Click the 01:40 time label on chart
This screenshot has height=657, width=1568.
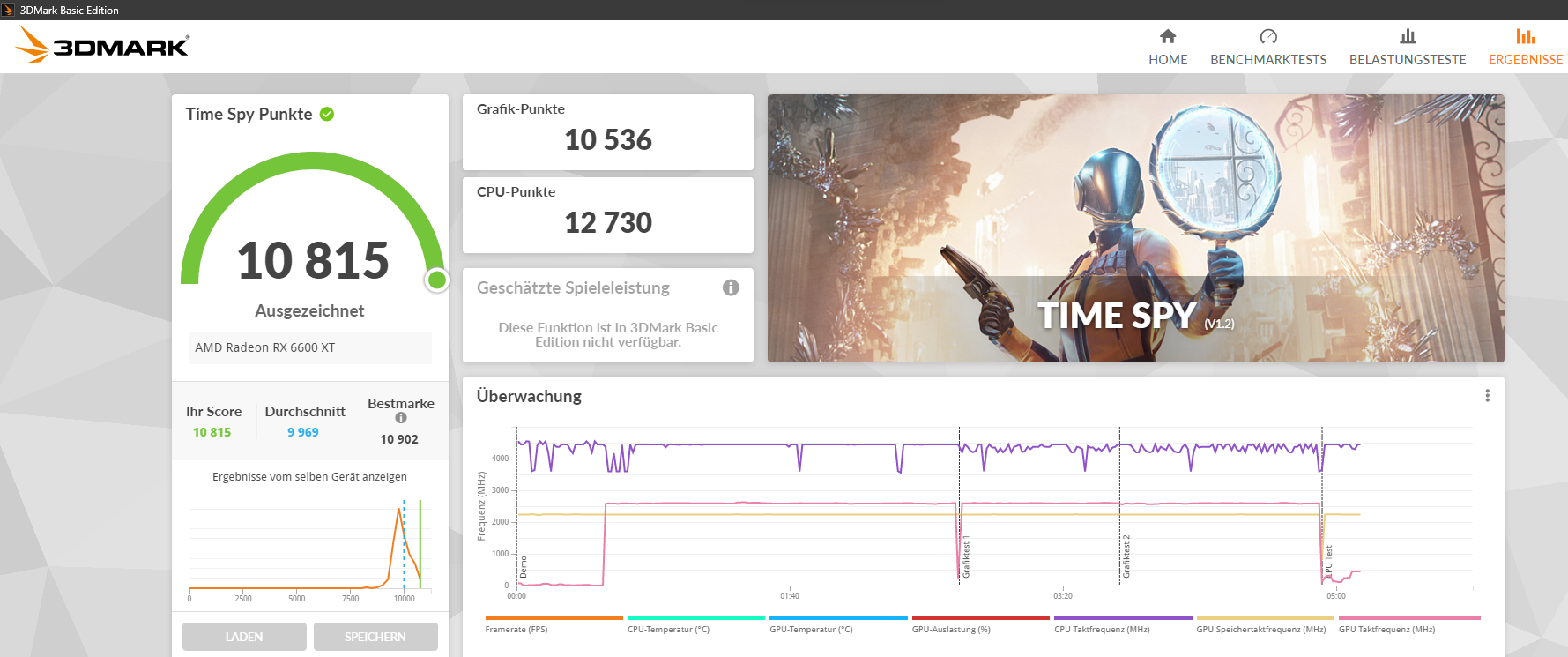point(790,596)
